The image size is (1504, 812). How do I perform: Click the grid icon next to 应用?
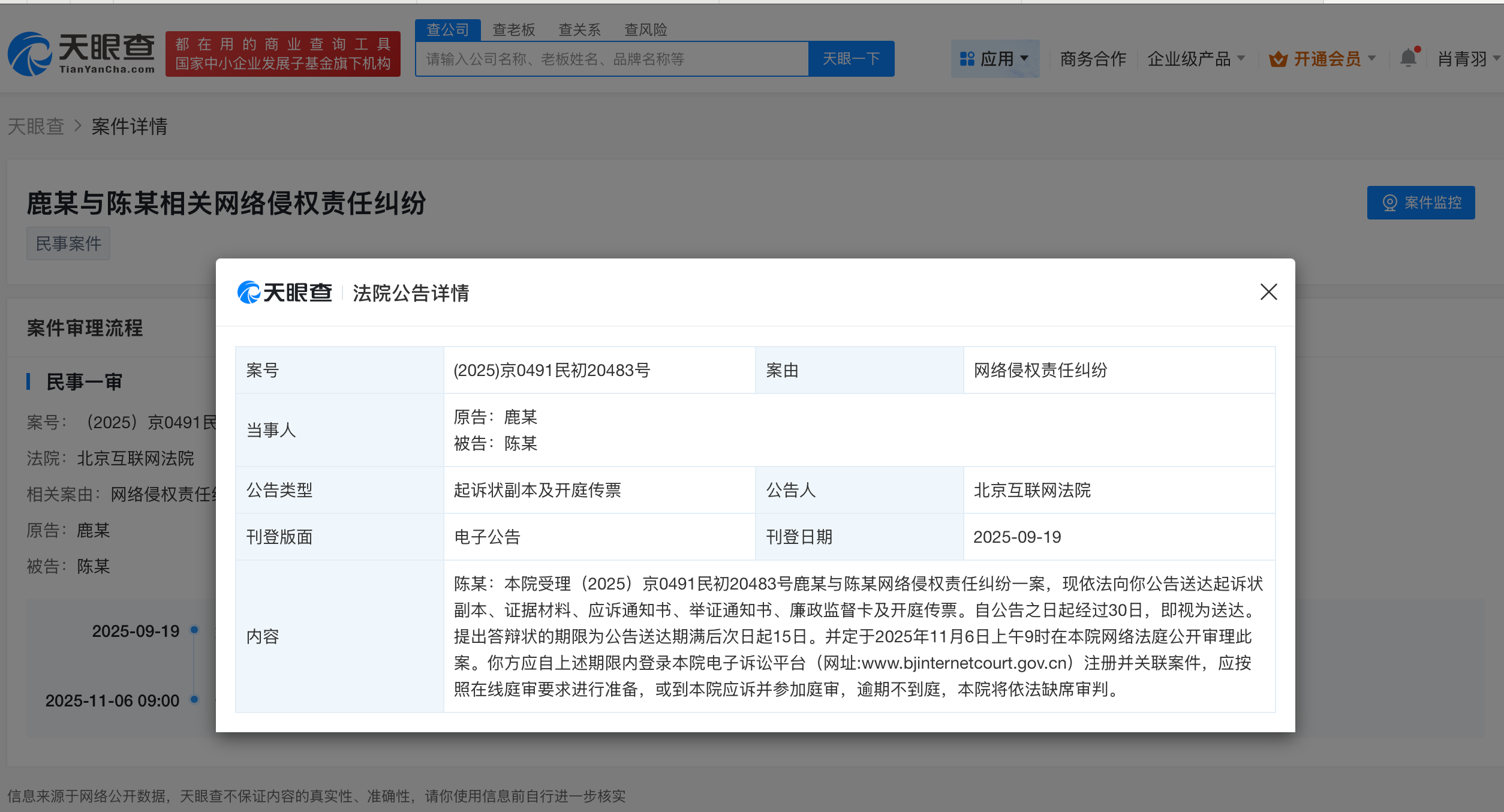(x=968, y=58)
